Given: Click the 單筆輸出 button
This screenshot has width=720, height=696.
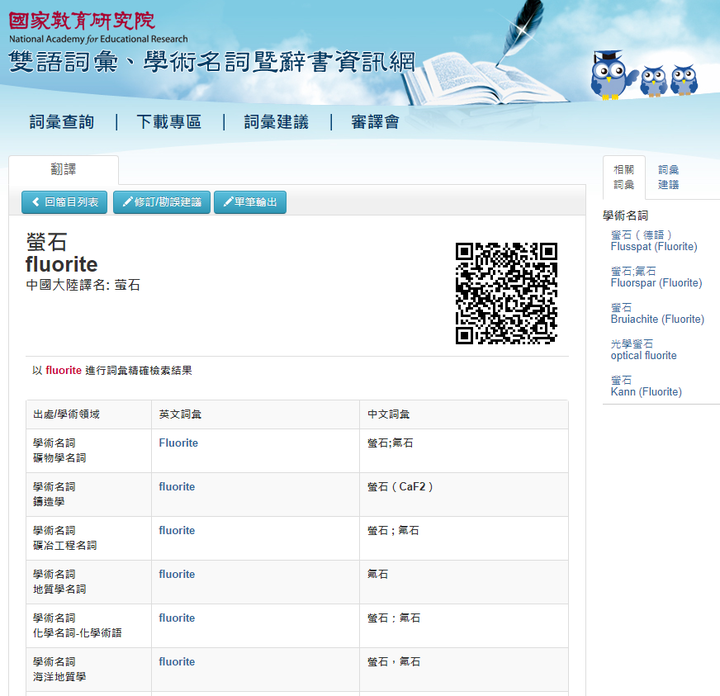Looking at the screenshot, I should coord(250,202).
